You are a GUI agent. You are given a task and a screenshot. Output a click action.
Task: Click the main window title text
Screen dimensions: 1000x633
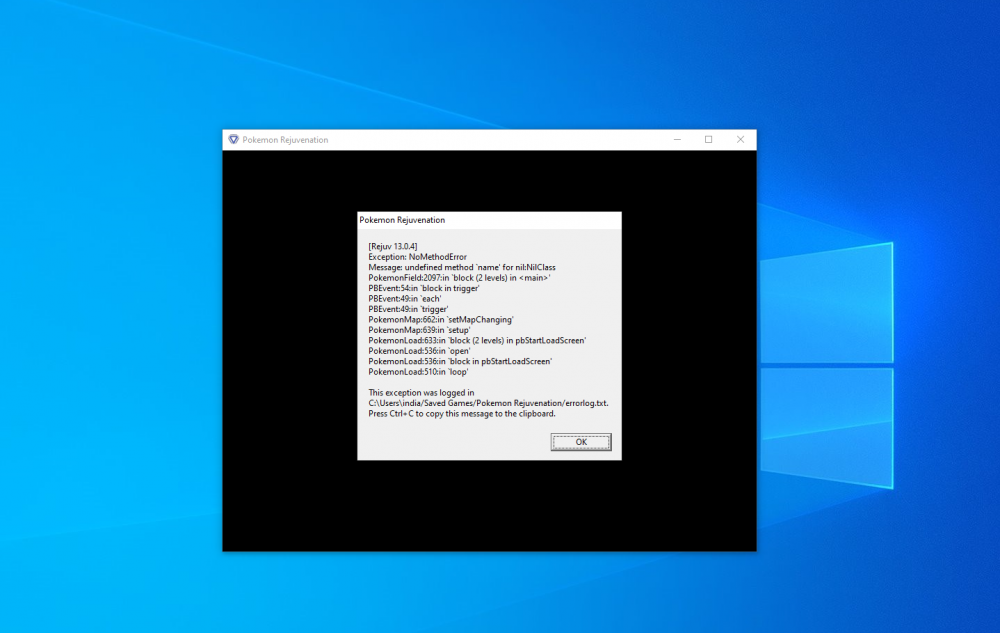pyautogui.click(x=285, y=140)
